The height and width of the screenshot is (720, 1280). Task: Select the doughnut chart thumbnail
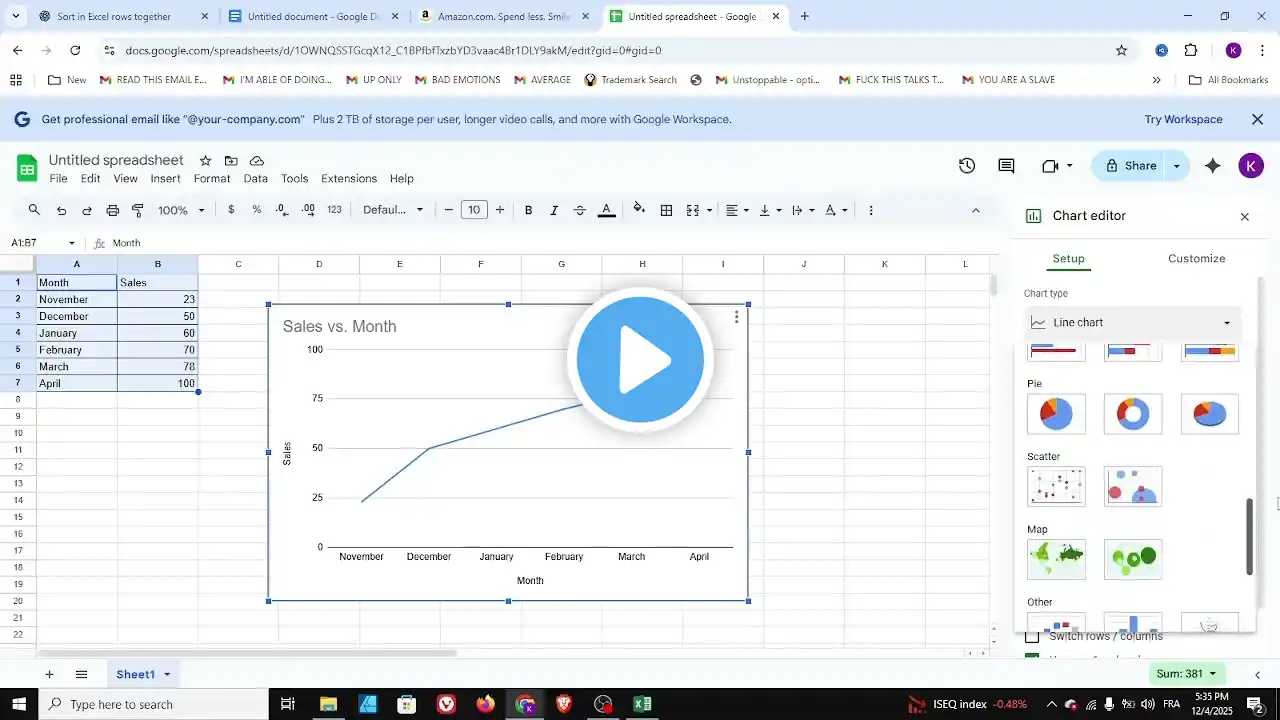[1133, 414]
